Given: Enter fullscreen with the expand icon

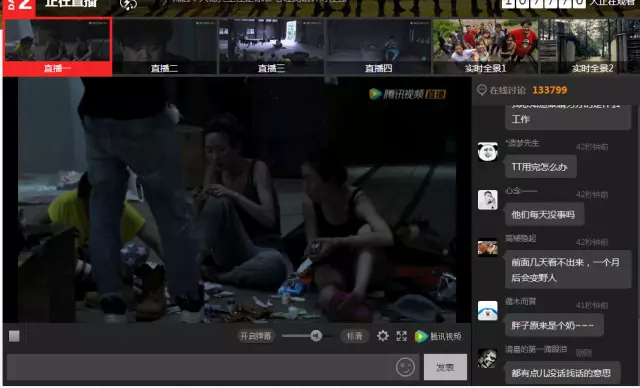Looking at the screenshot, I should tap(402, 336).
